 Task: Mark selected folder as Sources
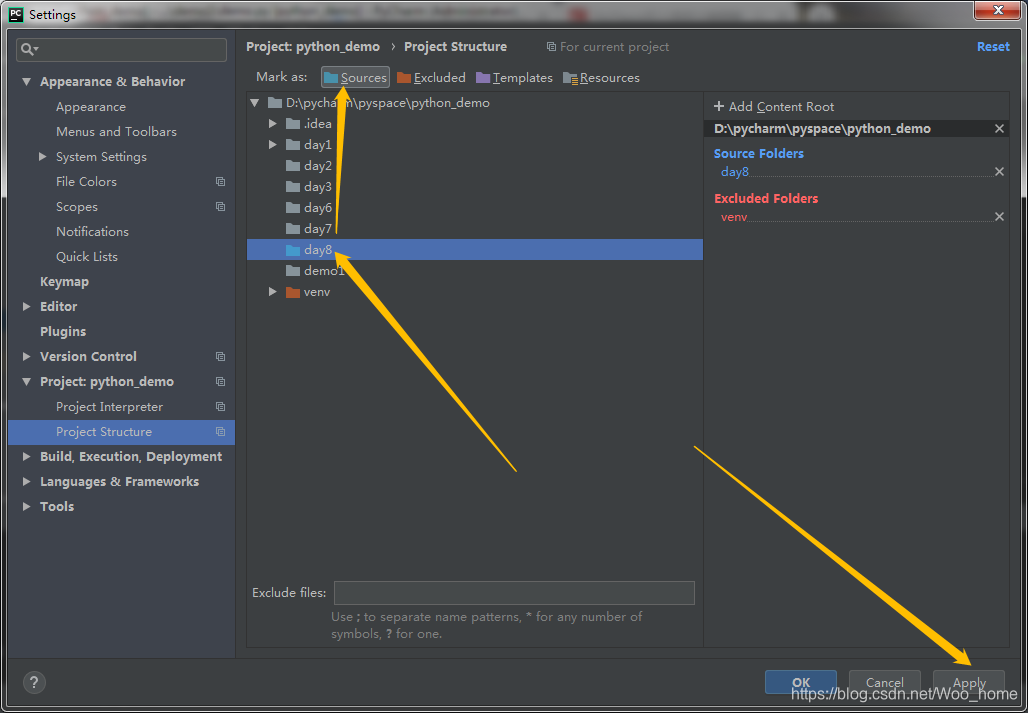pyautogui.click(x=355, y=77)
